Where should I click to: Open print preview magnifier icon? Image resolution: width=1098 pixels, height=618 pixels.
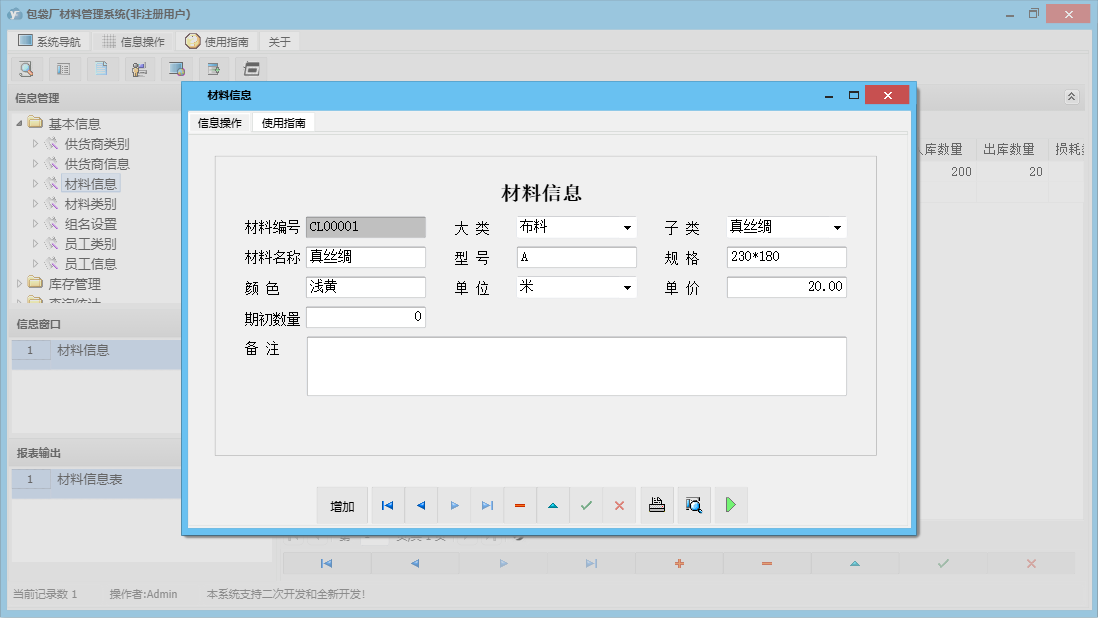point(693,506)
